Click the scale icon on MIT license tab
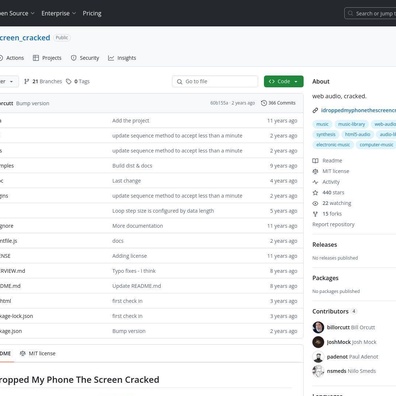 pyautogui.click(x=23, y=354)
